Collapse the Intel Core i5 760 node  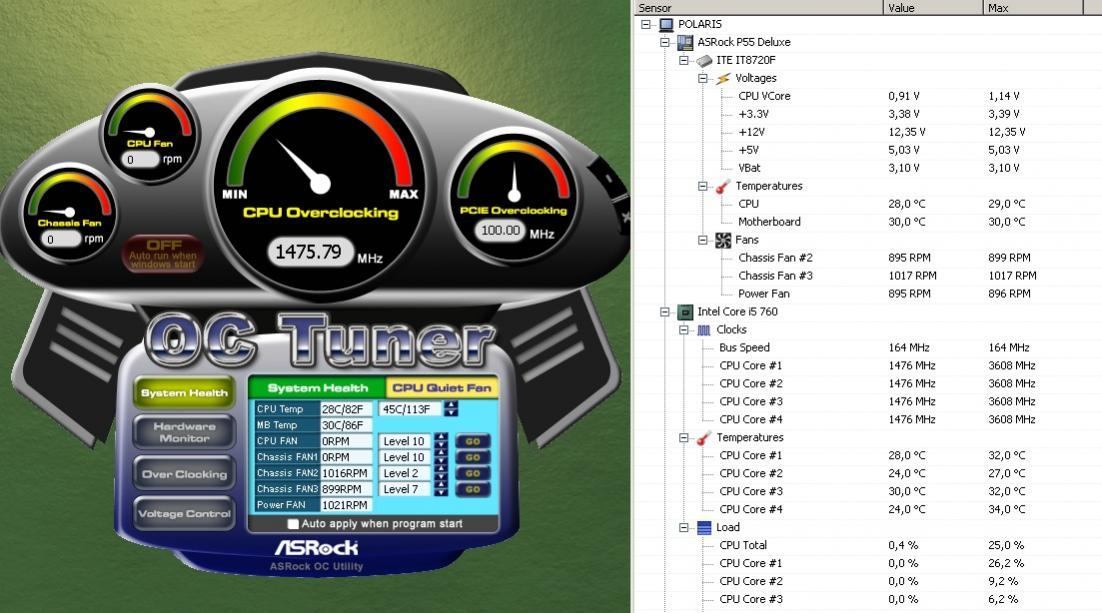[665, 312]
